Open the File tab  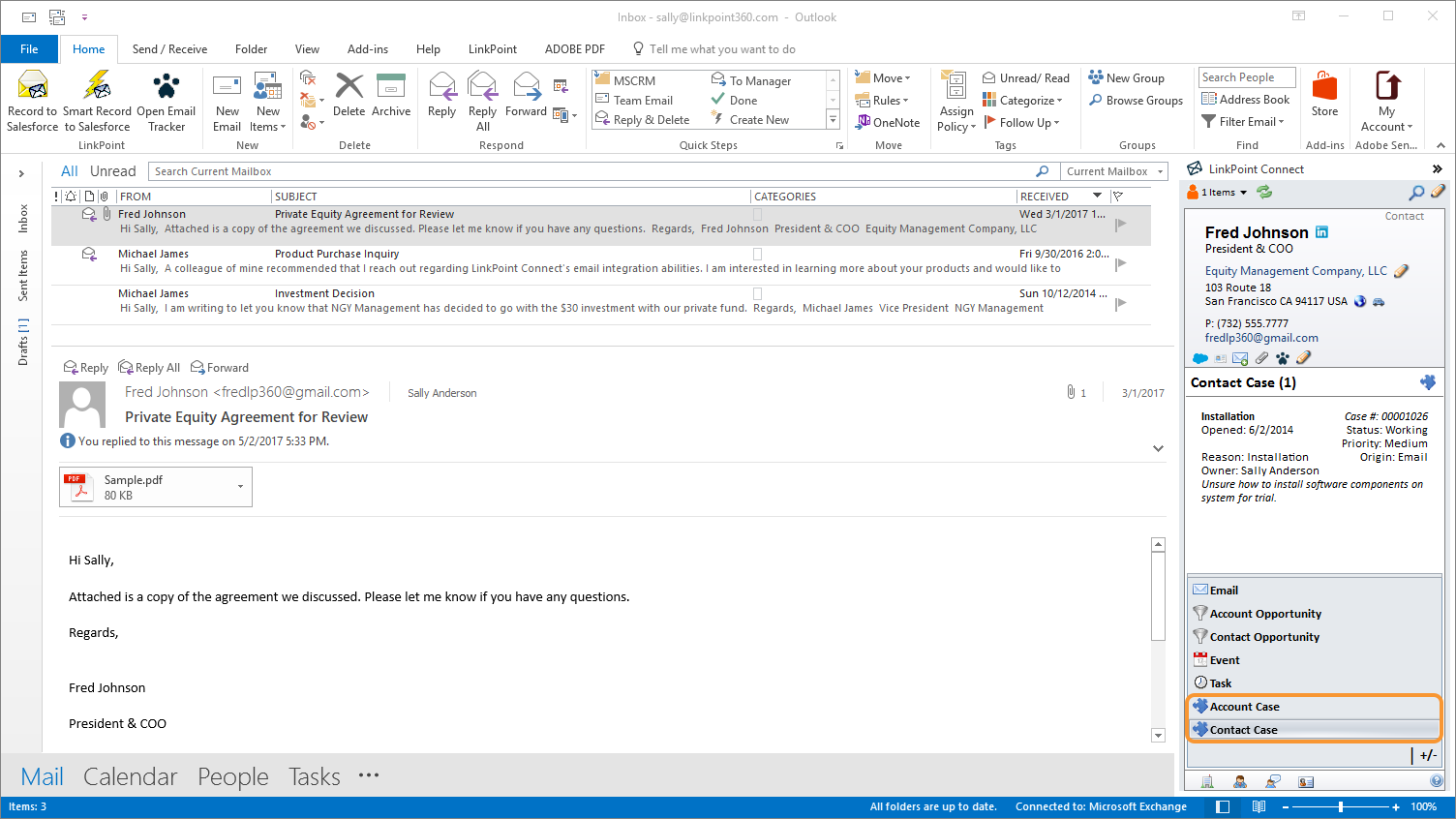click(29, 48)
